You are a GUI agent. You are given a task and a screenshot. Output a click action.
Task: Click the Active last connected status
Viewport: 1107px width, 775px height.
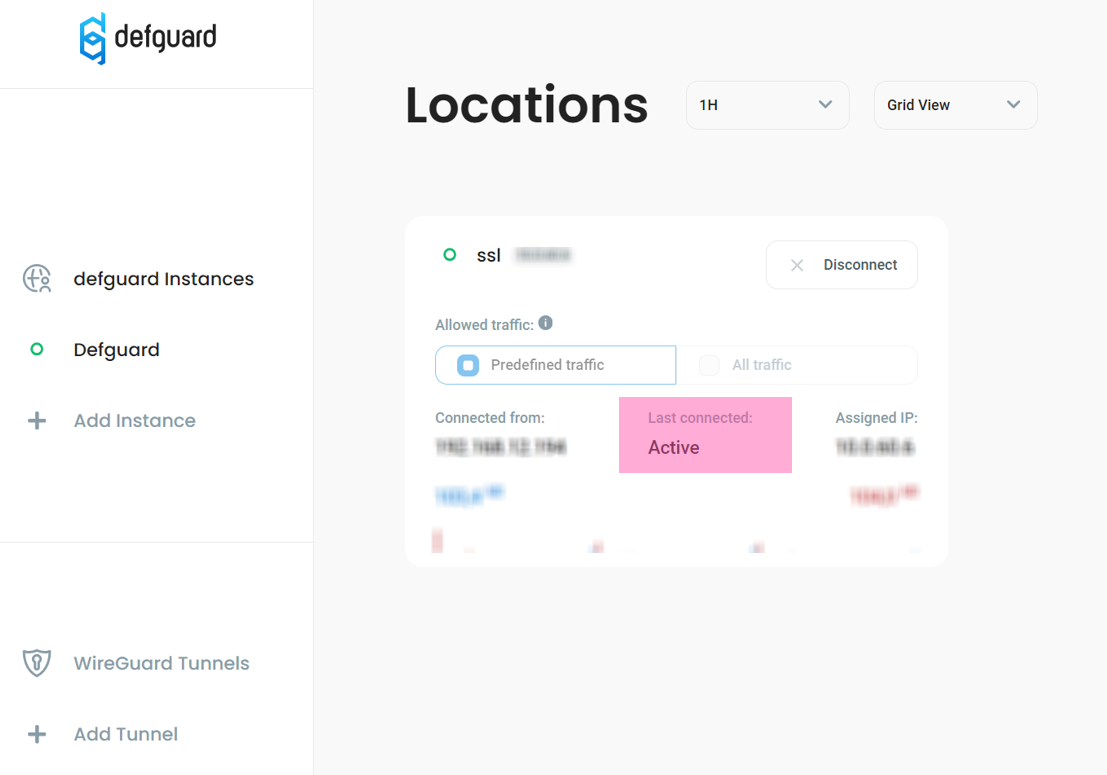[x=674, y=447]
